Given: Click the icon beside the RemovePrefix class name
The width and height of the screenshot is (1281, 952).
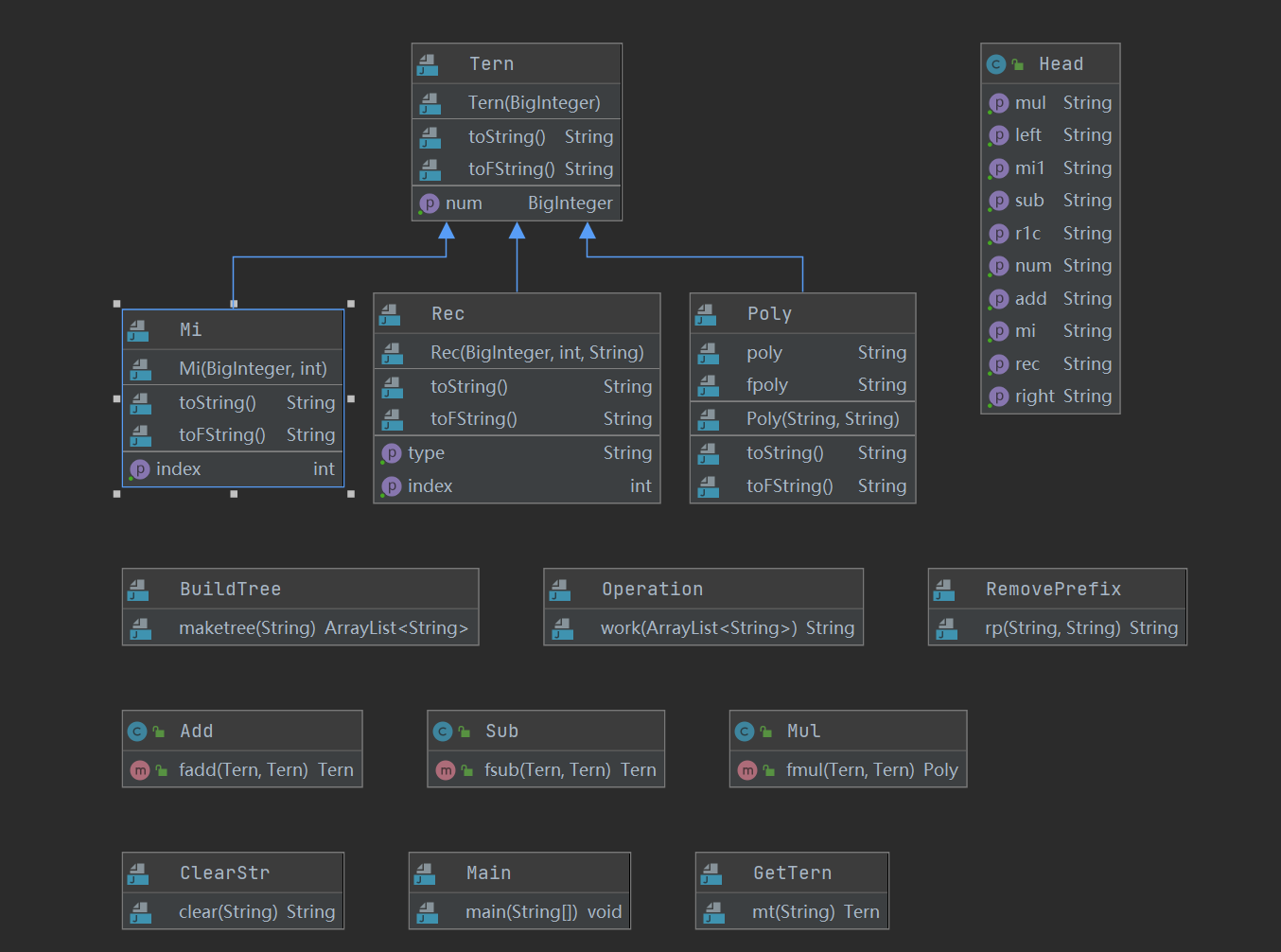Looking at the screenshot, I should click(x=944, y=590).
